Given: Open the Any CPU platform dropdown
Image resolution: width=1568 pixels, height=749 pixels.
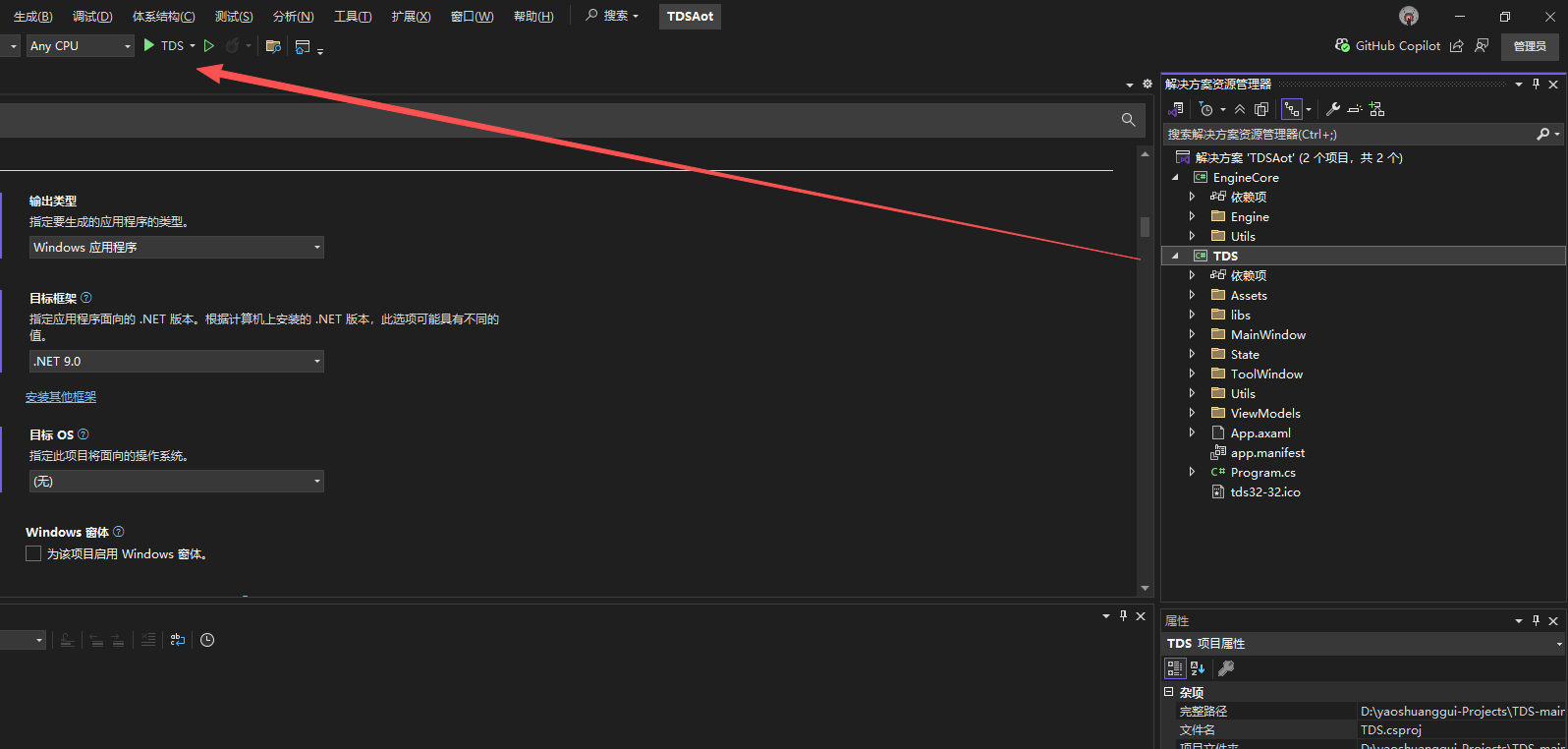Looking at the screenshot, I should pyautogui.click(x=80, y=46).
